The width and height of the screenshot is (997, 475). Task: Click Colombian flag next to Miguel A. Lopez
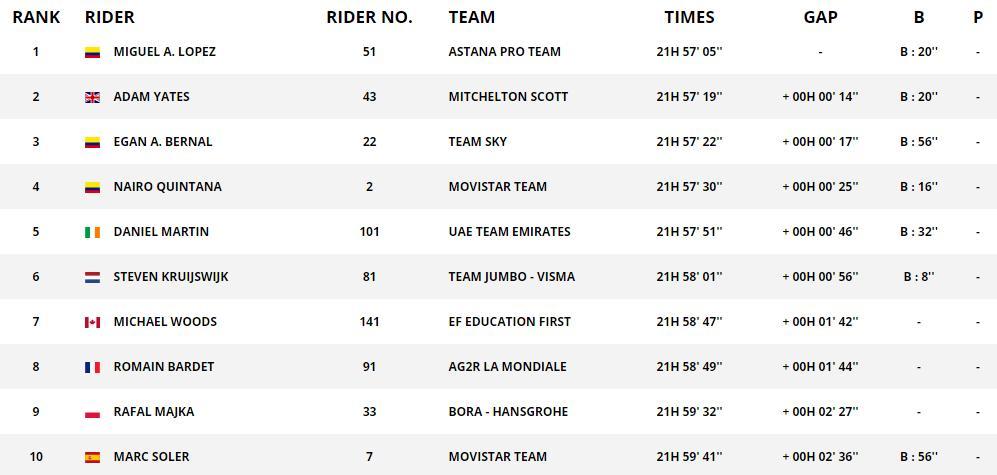92,52
